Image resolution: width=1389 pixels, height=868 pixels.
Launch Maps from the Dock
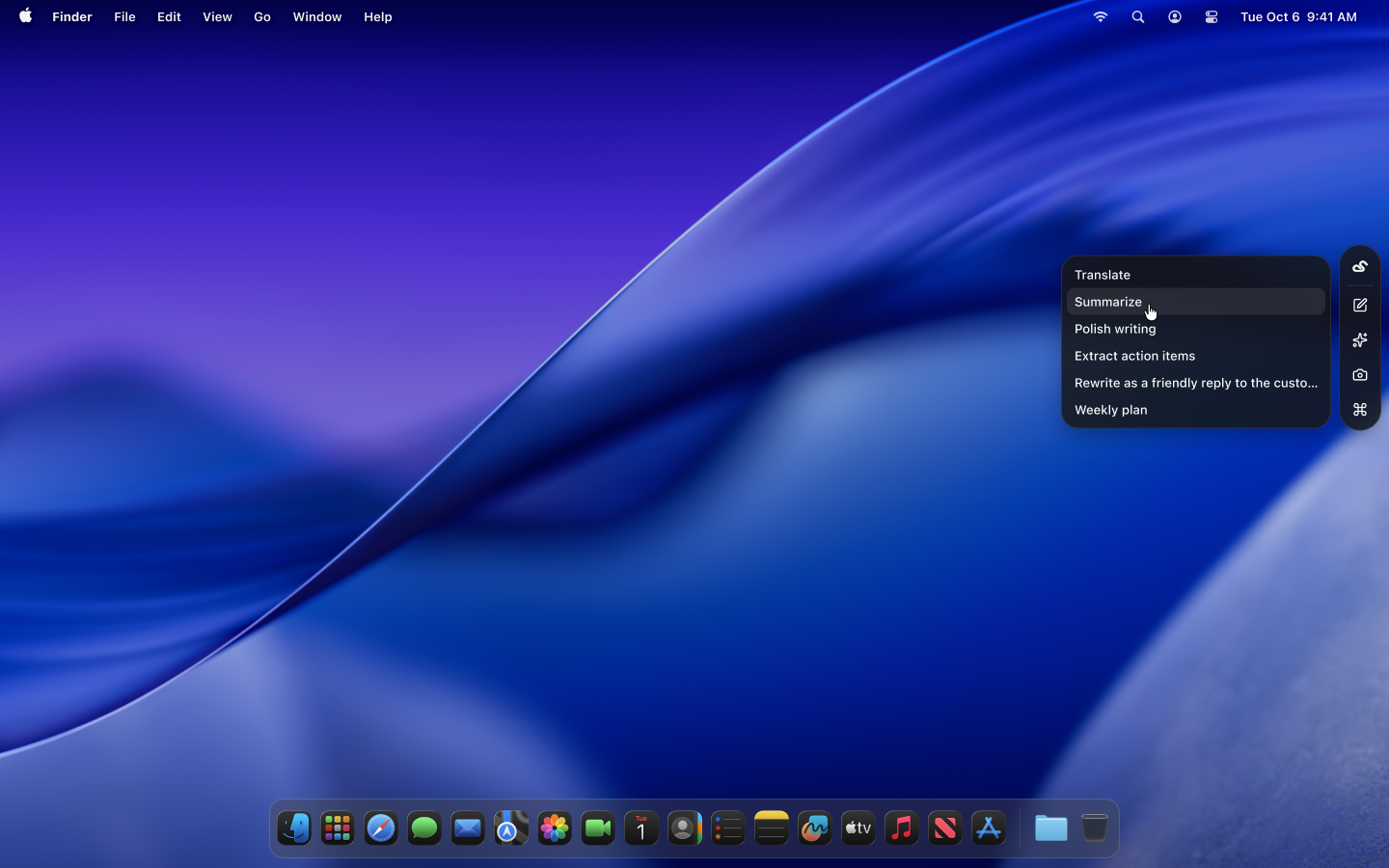pos(511,828)
